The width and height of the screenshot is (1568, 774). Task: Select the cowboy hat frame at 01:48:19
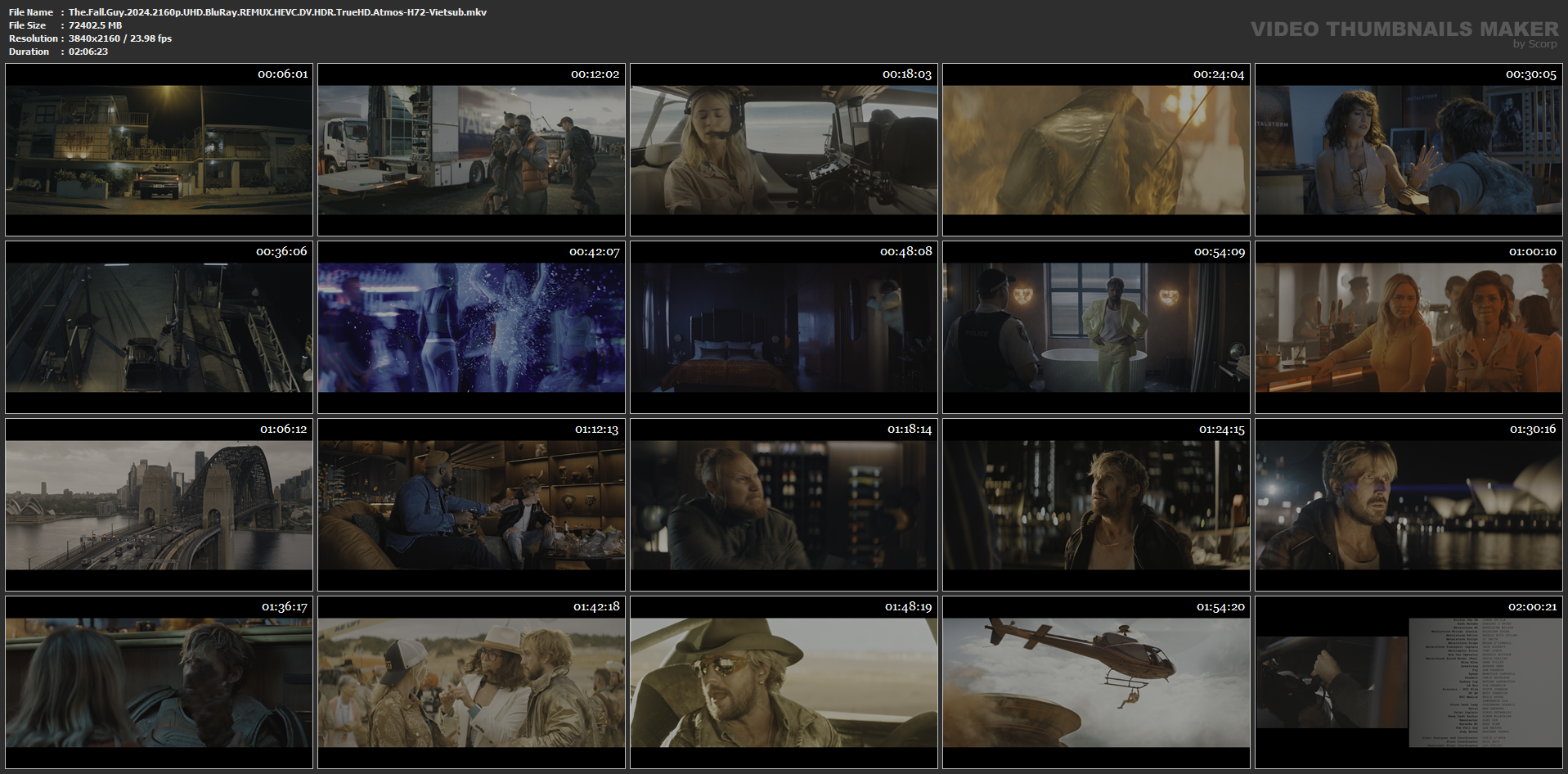click(784, 682)
